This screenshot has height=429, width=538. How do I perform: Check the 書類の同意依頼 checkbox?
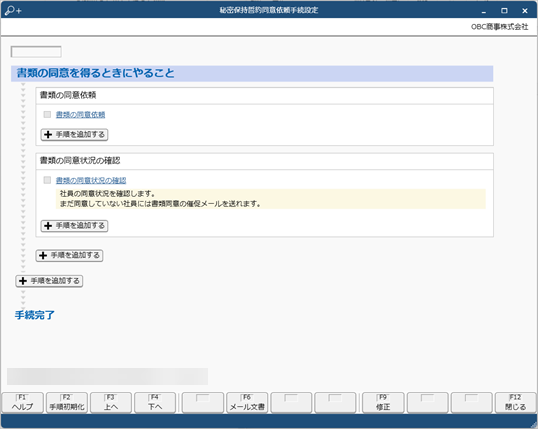click(47, 114)
